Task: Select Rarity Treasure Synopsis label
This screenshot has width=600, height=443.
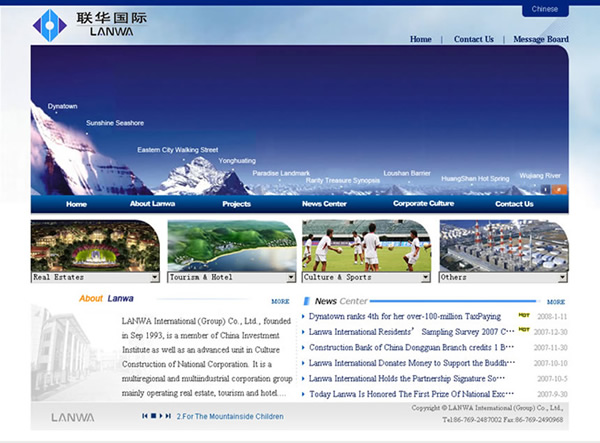Action: tap(343, 180)
